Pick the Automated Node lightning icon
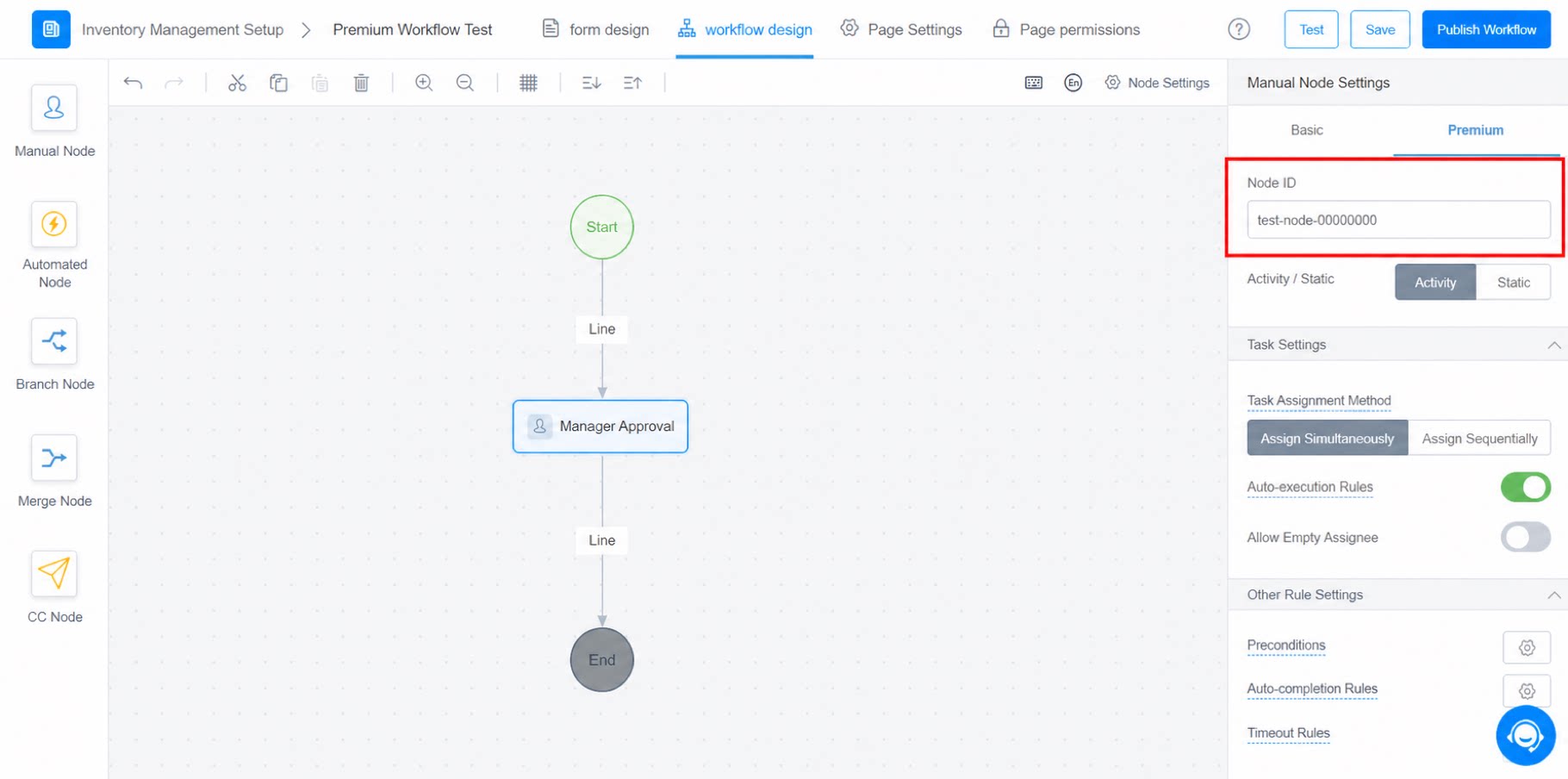 pos(54,224)
